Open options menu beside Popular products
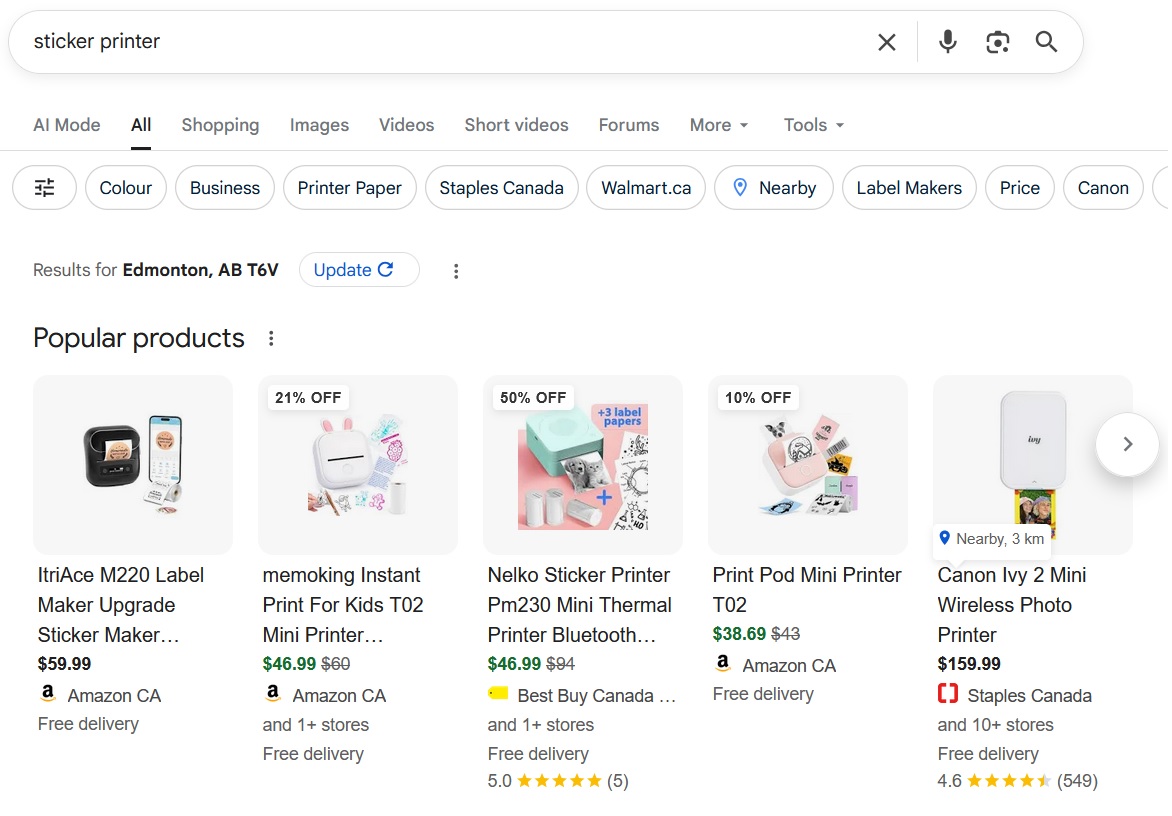This screenshot has height=816, width=1172. tap(271, 339)
